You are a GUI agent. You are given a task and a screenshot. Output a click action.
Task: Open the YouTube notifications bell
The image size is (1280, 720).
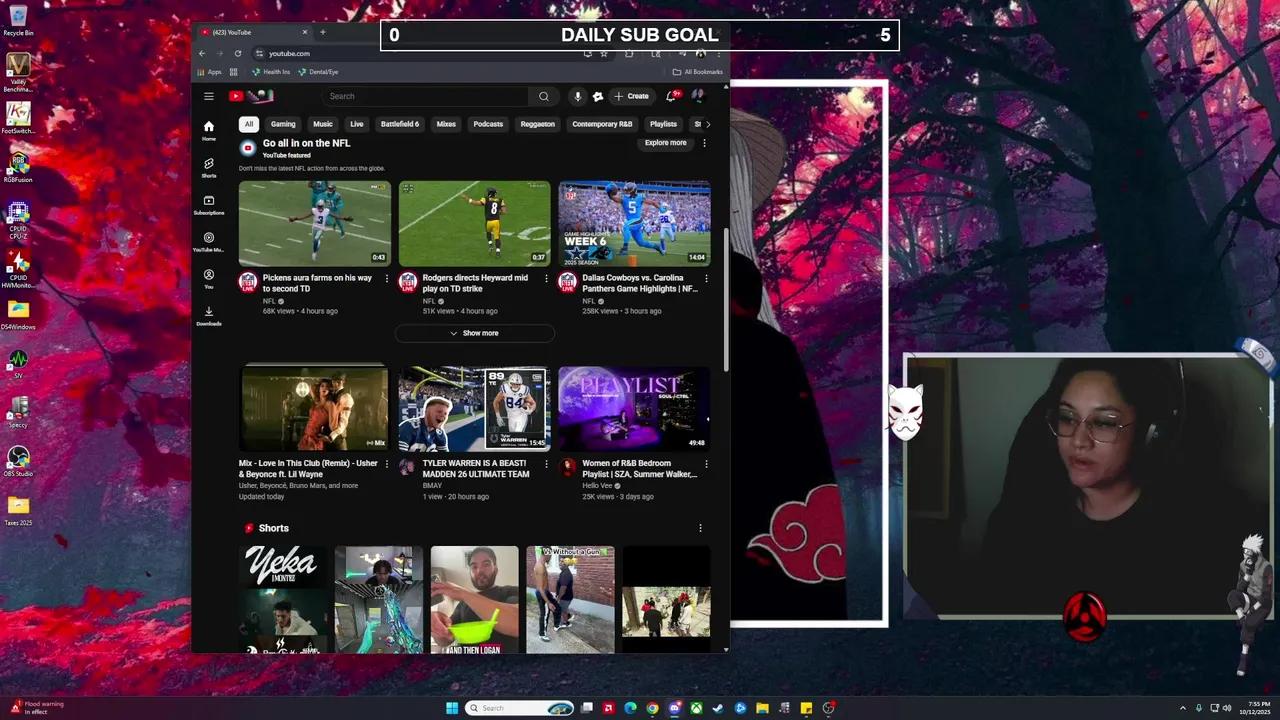click(672, 96)
